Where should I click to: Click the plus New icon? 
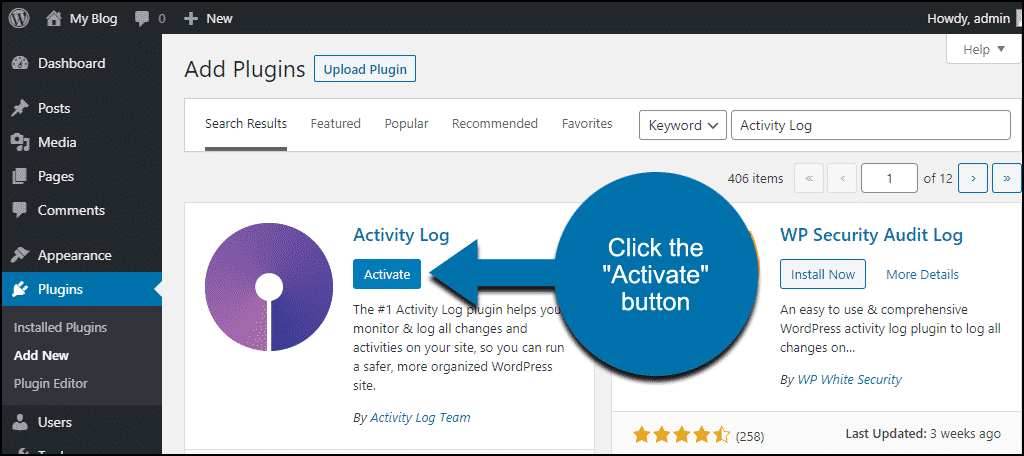191,19
